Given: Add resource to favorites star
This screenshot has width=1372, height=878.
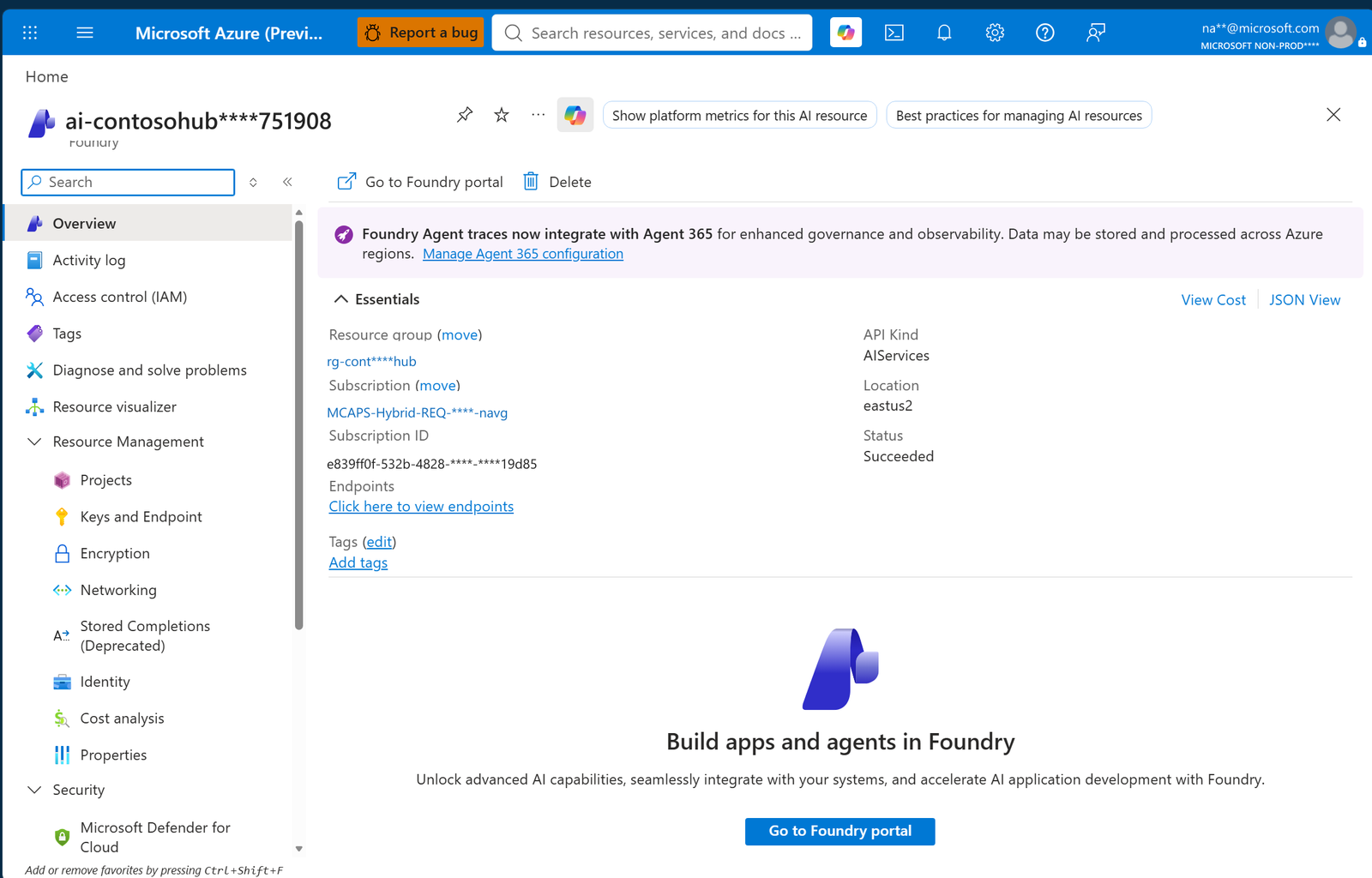Looking at the screenshot, I should 502,115.
